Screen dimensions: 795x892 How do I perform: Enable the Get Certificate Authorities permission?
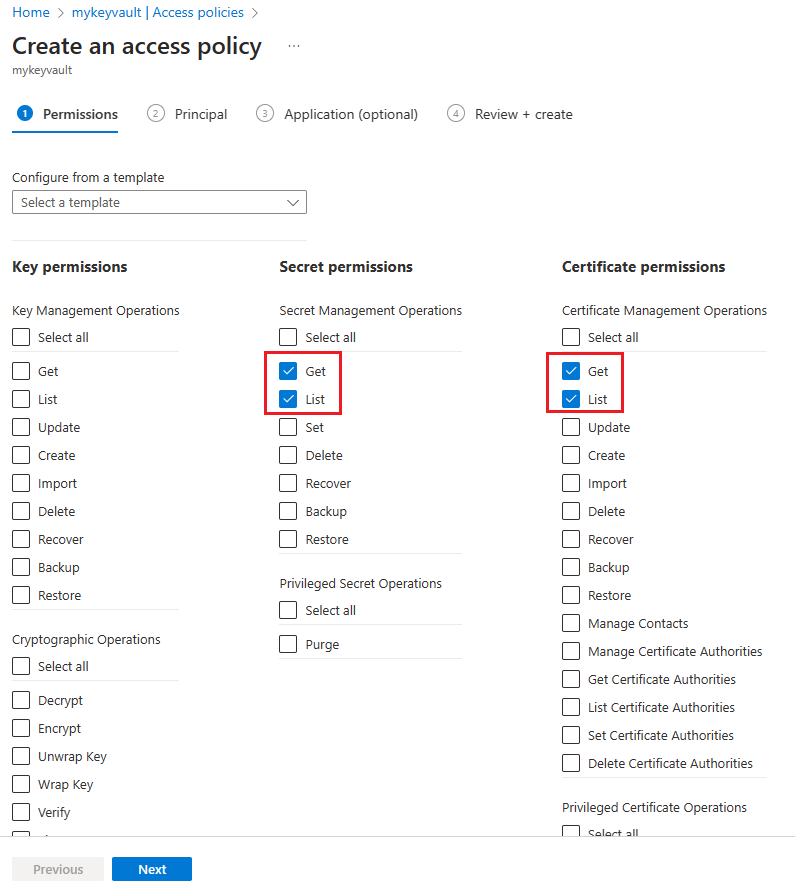click(571, 679)
